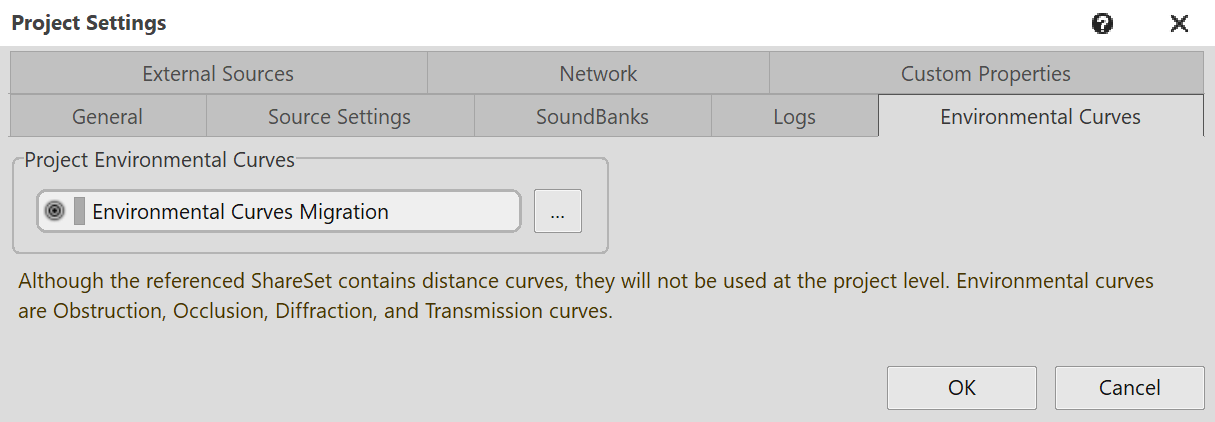Confirm the settings with OK
The image size is (1215, 422).
point(961,387)
